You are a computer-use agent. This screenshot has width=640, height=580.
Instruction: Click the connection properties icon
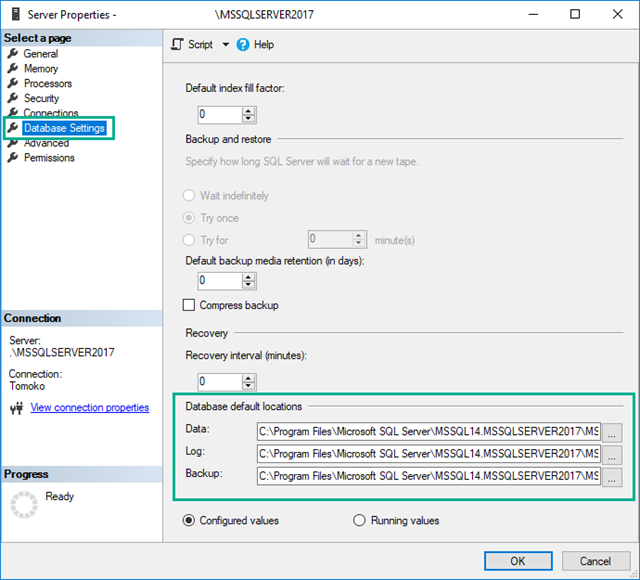(16, 408)
